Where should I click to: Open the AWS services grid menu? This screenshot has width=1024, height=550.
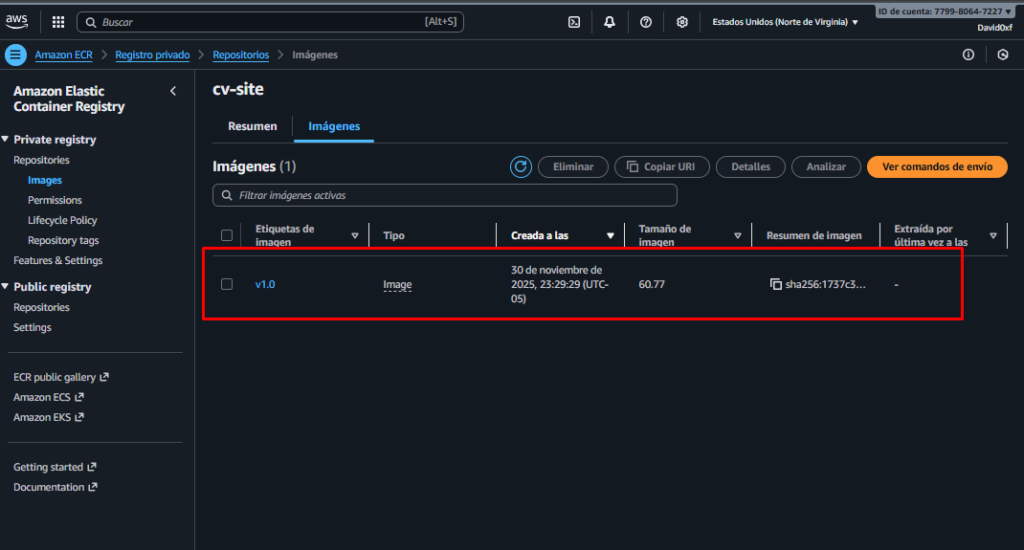click(58, 22)
